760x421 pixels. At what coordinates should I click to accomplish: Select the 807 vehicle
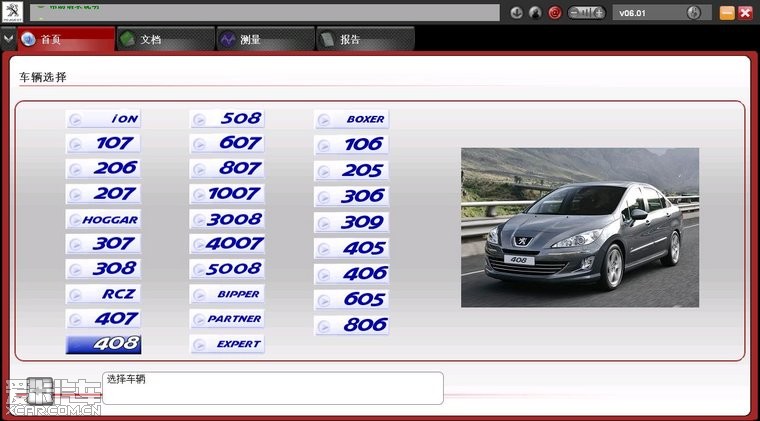(227, 169)
